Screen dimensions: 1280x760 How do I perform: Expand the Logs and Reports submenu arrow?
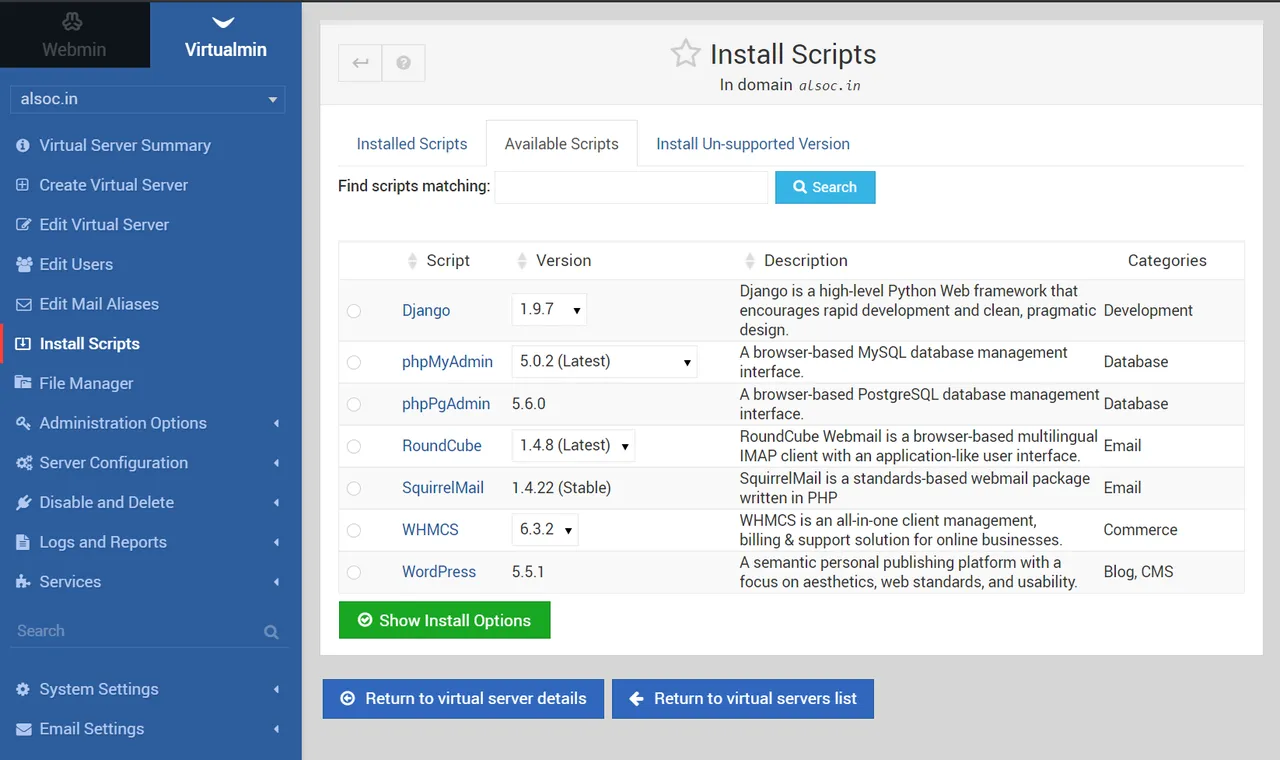276,543
